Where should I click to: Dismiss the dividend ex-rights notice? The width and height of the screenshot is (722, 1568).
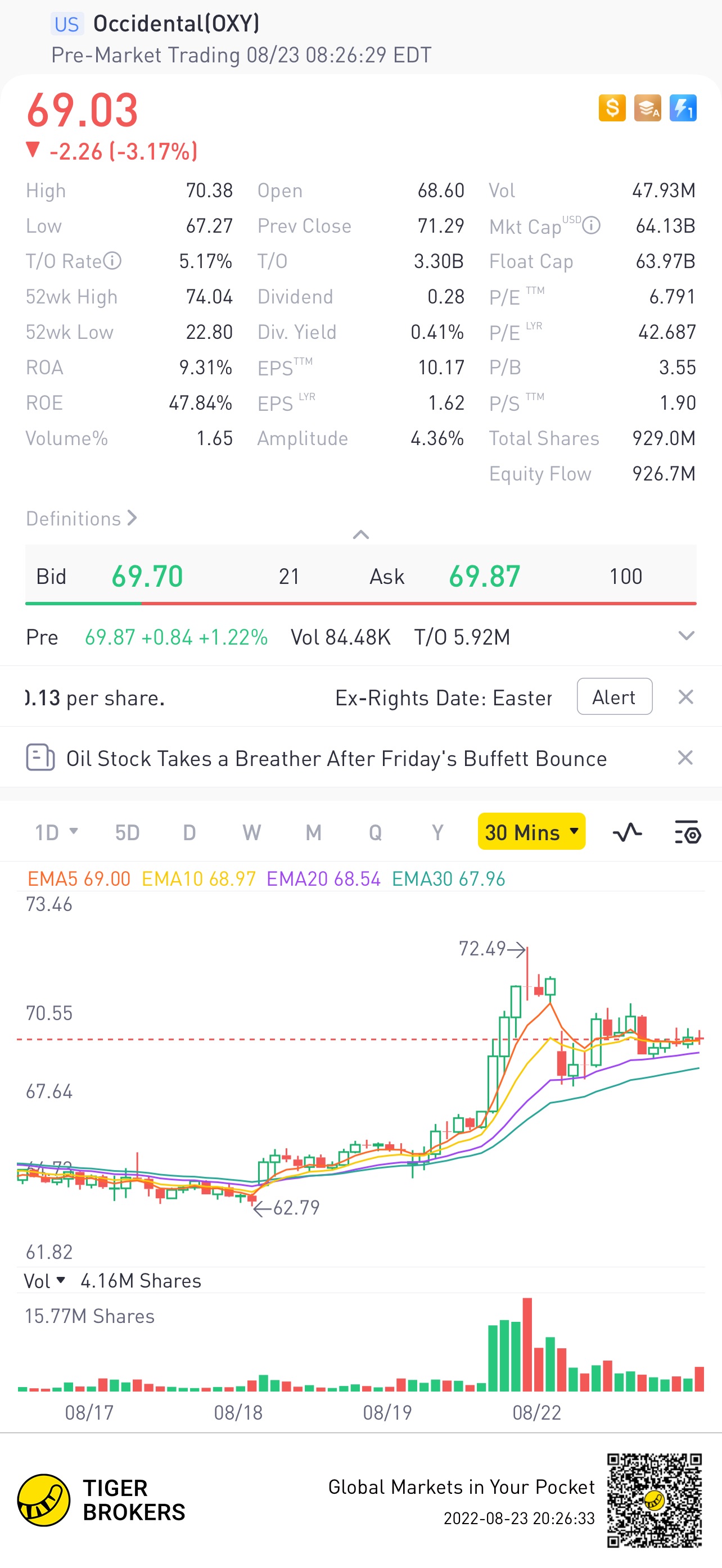click(x=685, y=697)
